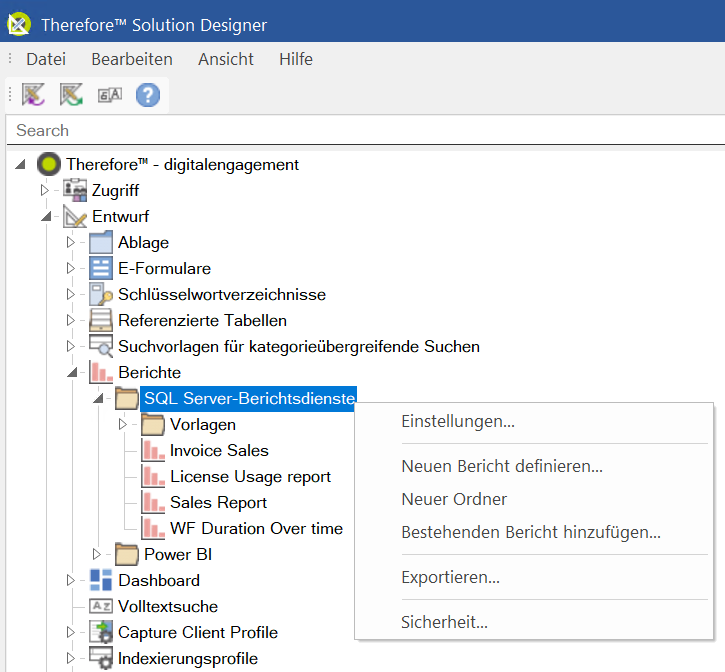The height and width of the screenshot is (672, 725).
Task: Expand the Vorlagen folder
Action: click(x=122, y=424)
